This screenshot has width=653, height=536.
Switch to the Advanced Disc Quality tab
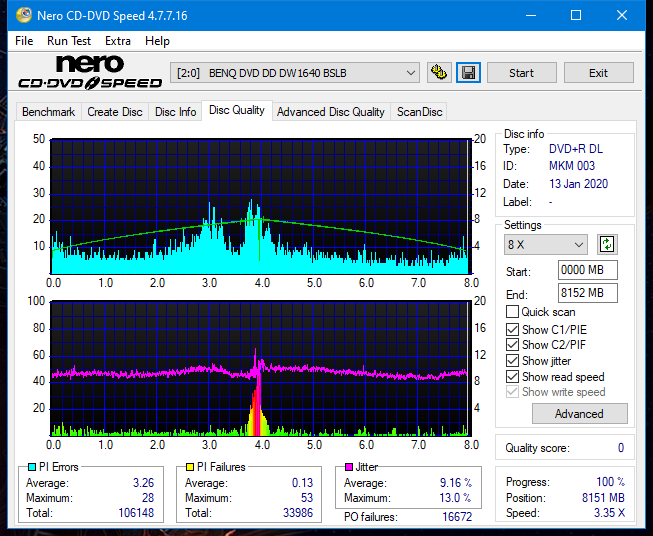330,112
